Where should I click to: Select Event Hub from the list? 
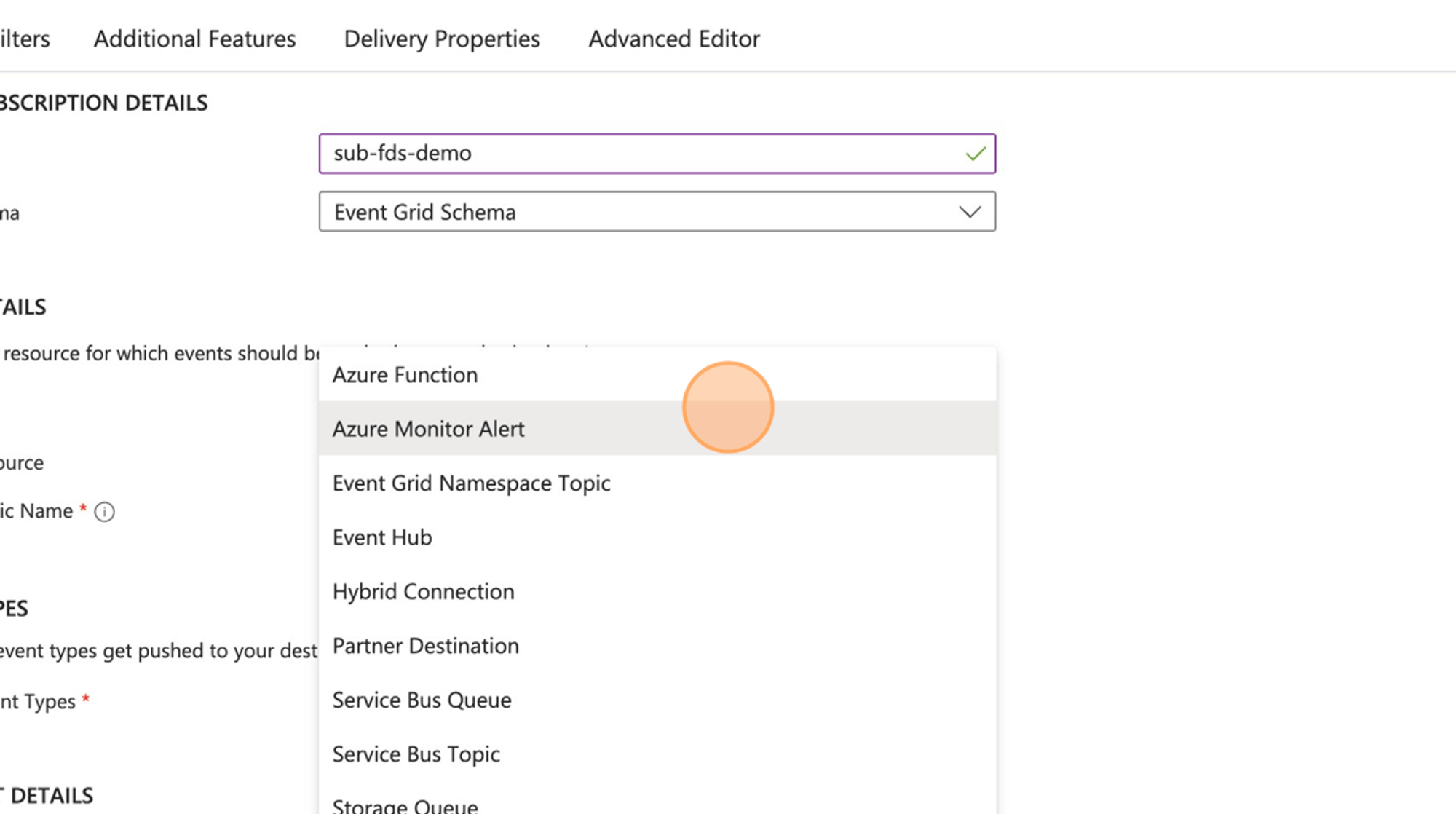pyautogui.click(x=657, y=537)
